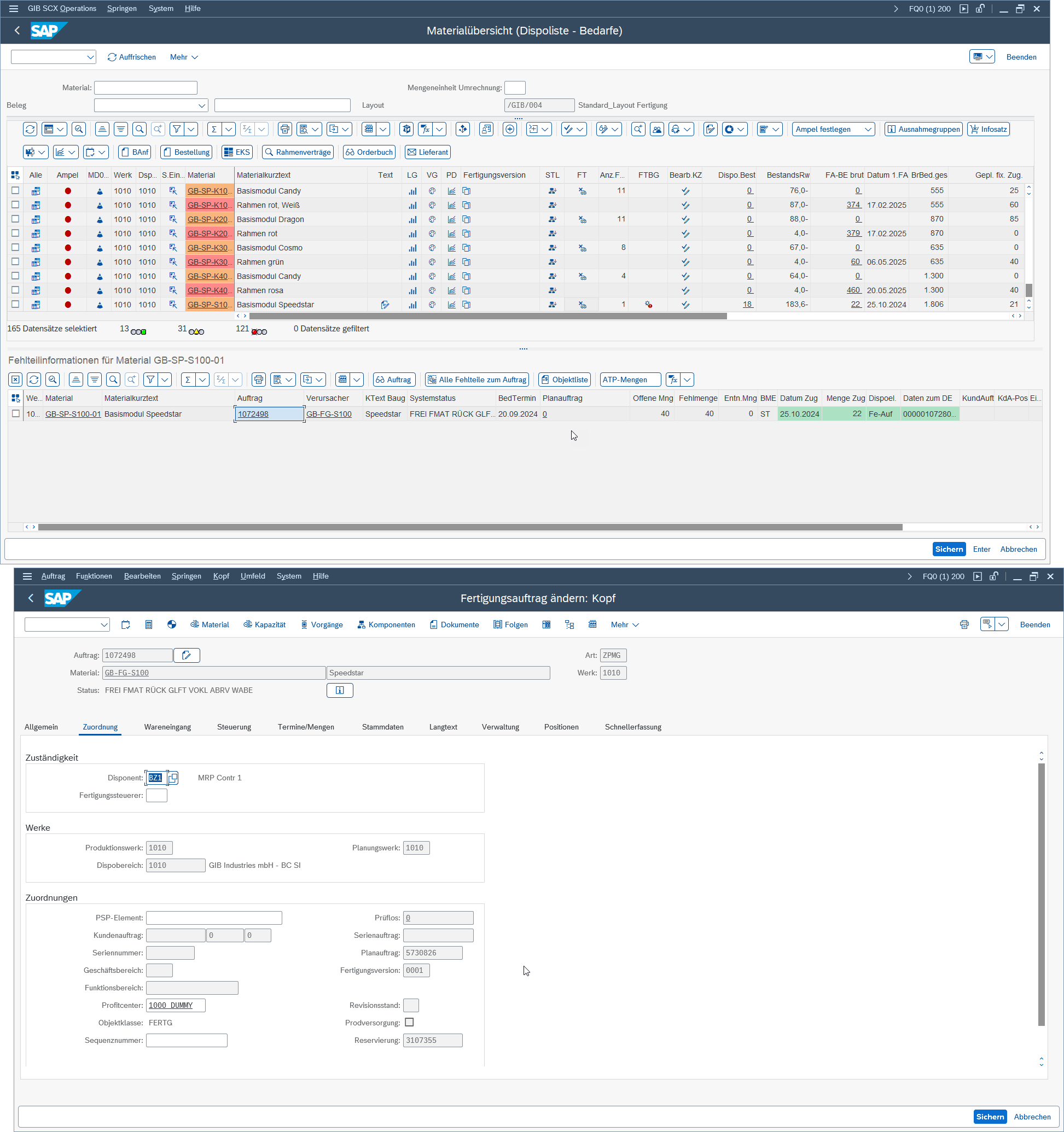This screenshot has width=1064, height=1132.
Task: Select checkbox of Basismodul Dragon row
Action: 15,219
